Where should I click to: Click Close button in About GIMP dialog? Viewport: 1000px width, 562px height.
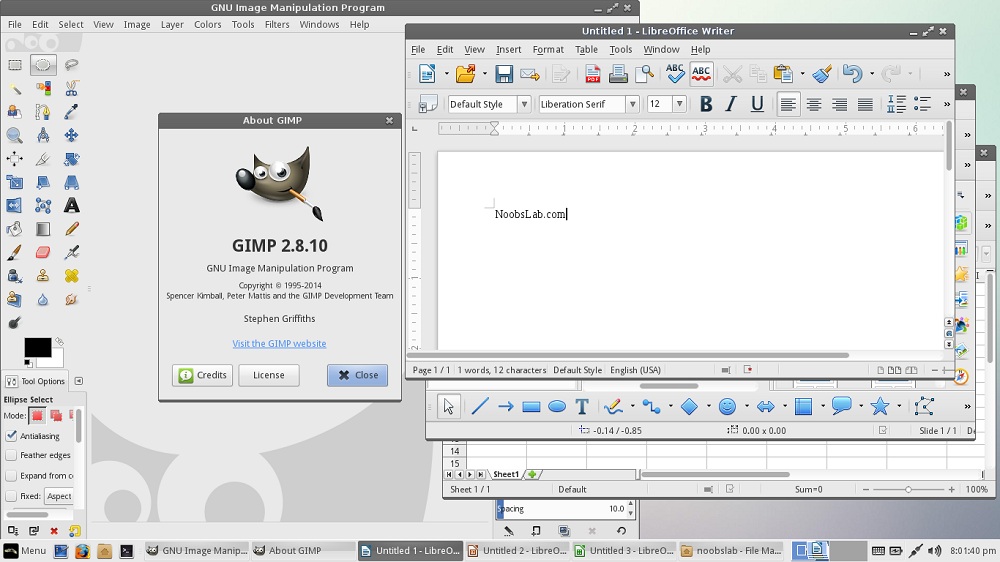click(x=358, y=375)
